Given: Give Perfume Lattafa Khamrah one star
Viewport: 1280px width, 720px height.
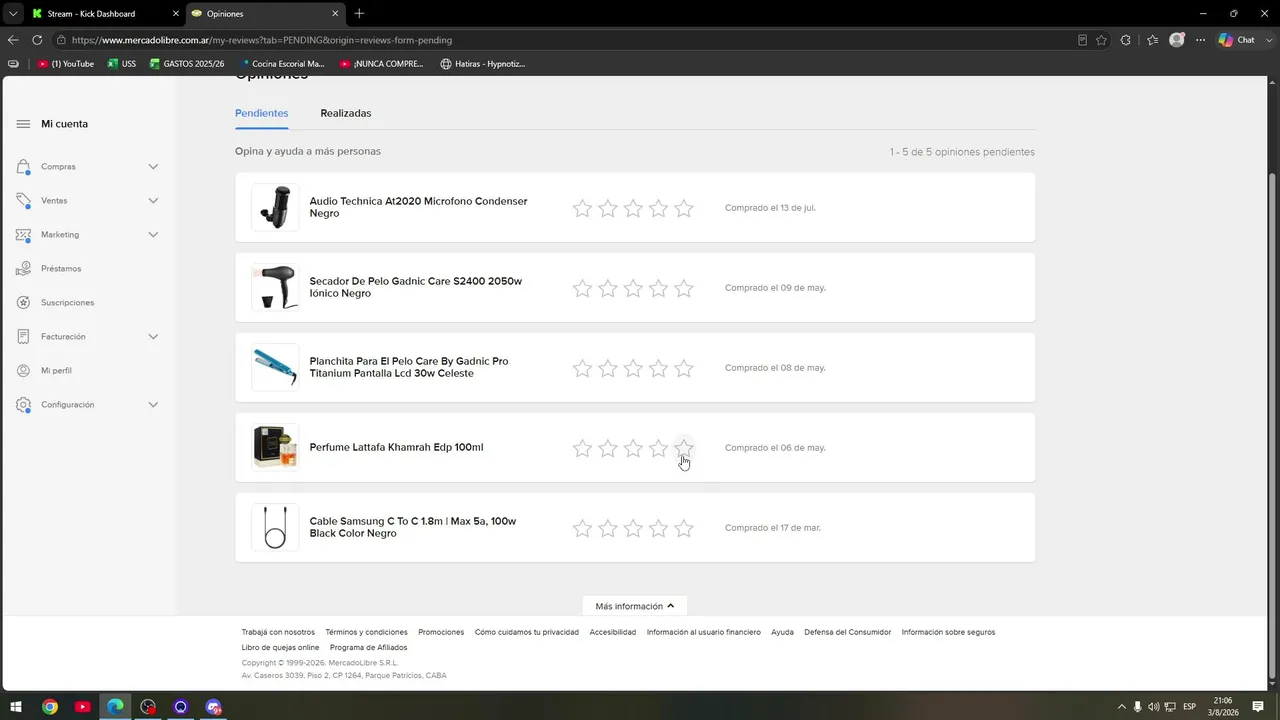Looking at the screenshot, I should 582,448.
